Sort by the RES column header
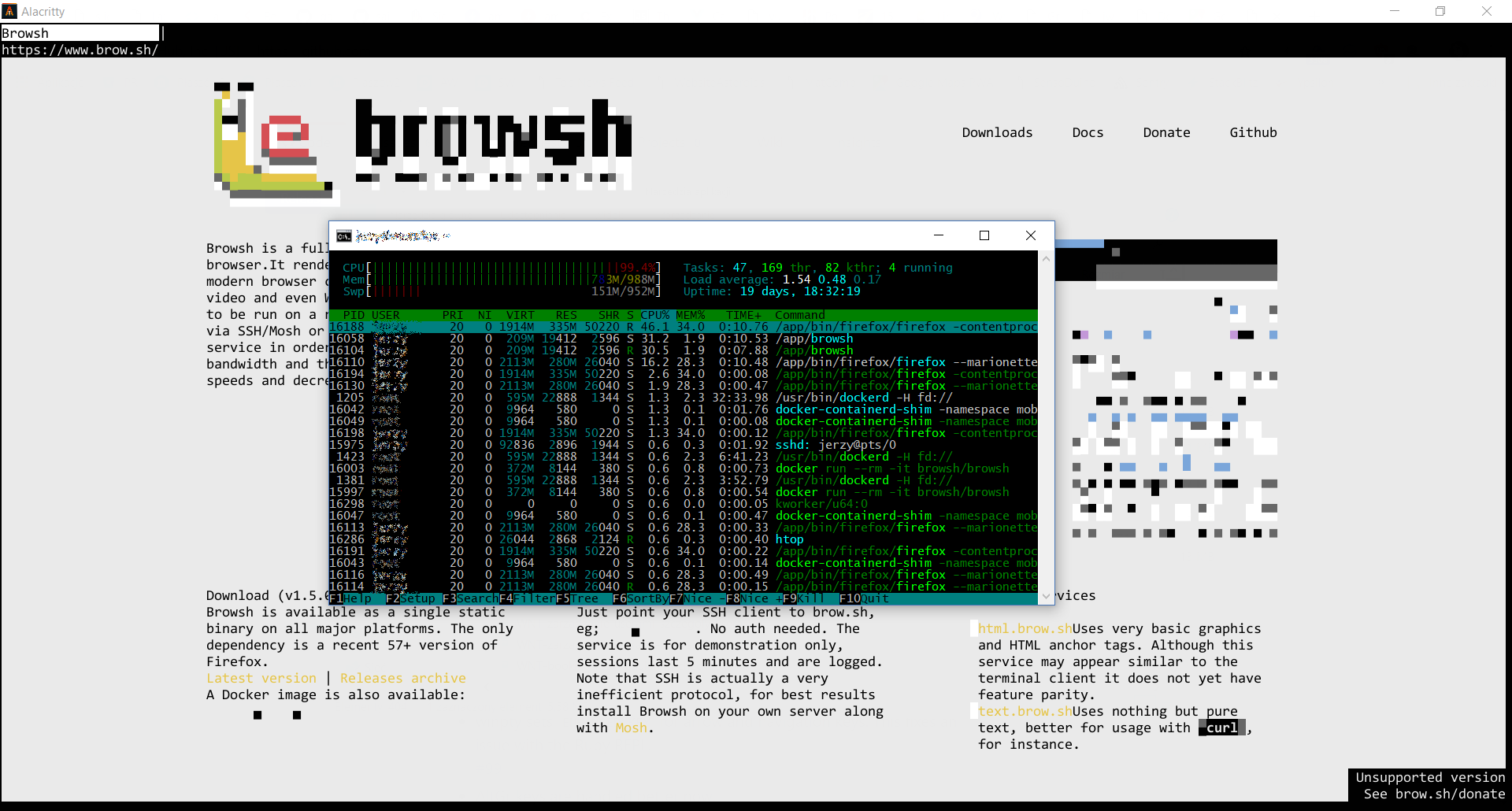Screen dimensions: 1512x811 pos(566,315)
